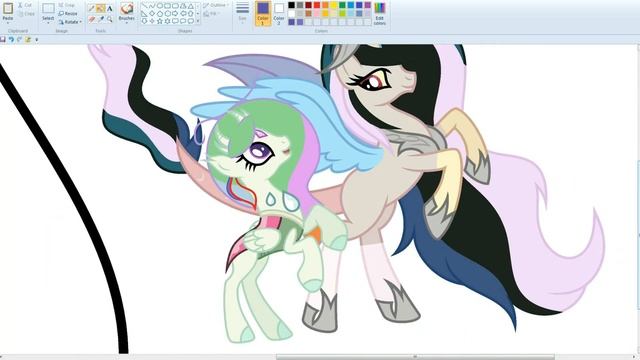This screenshot has width=640, height=360.
Task: Open the Paste options arrow
Action: tap(8, 22)
